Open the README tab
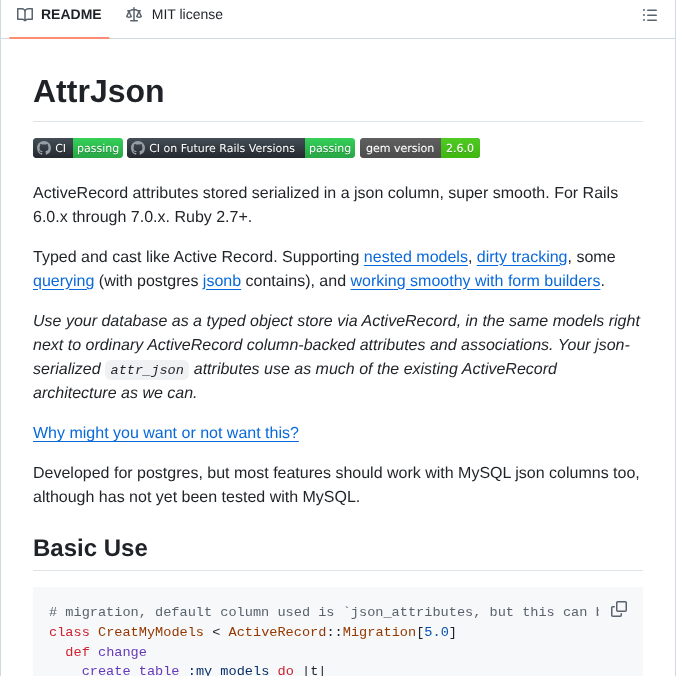 click(59, 15)
